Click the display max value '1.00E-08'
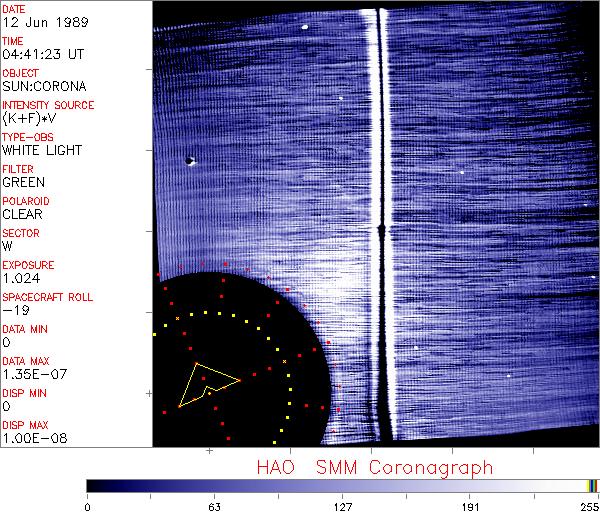Screen dimensions: 600x512 (x=34, y=438)
